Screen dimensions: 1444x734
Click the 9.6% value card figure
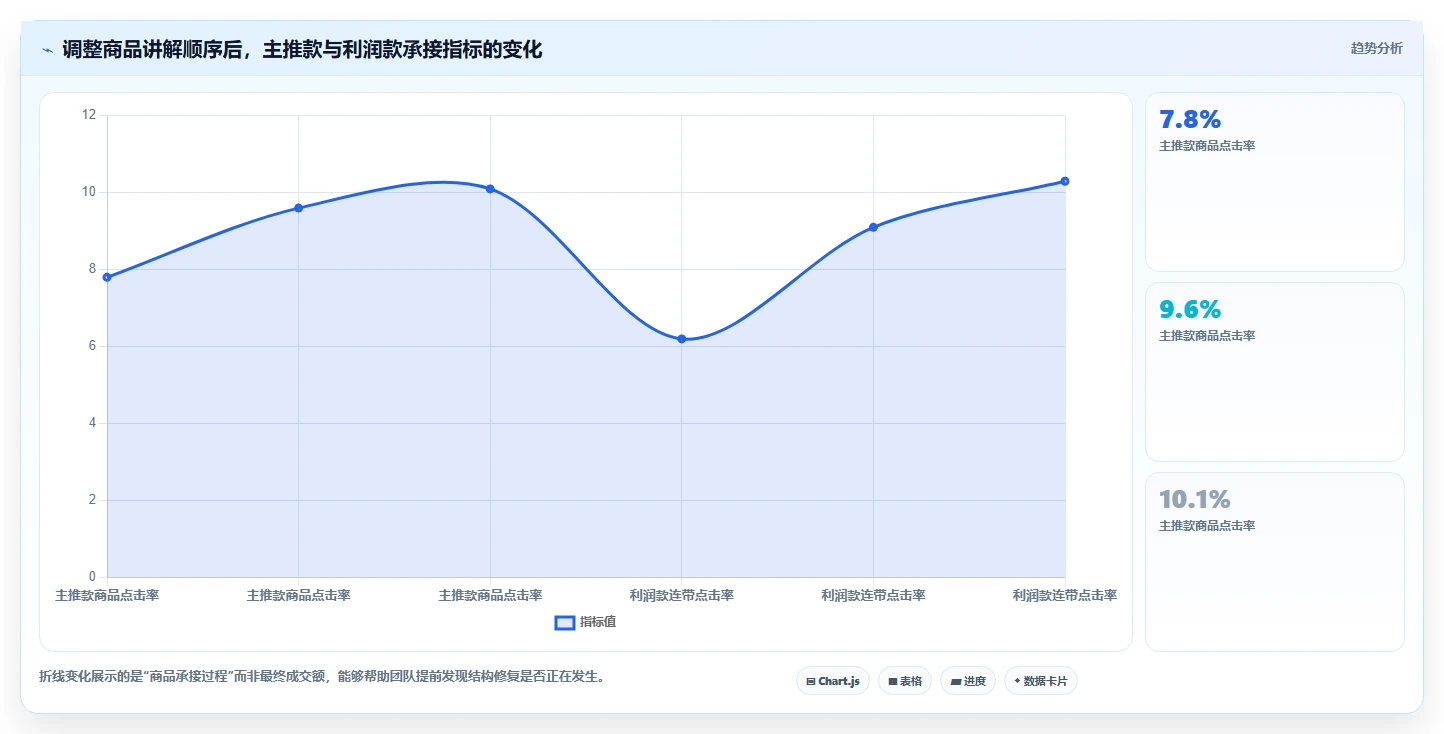[1190, 310]
